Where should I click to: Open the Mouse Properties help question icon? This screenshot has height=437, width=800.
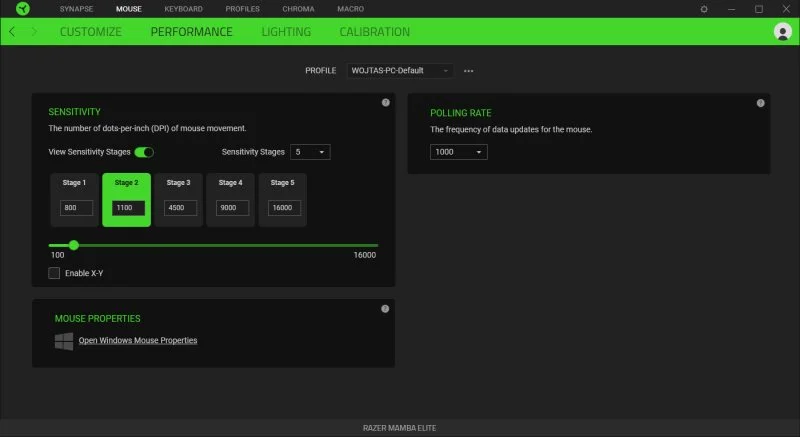385,309
